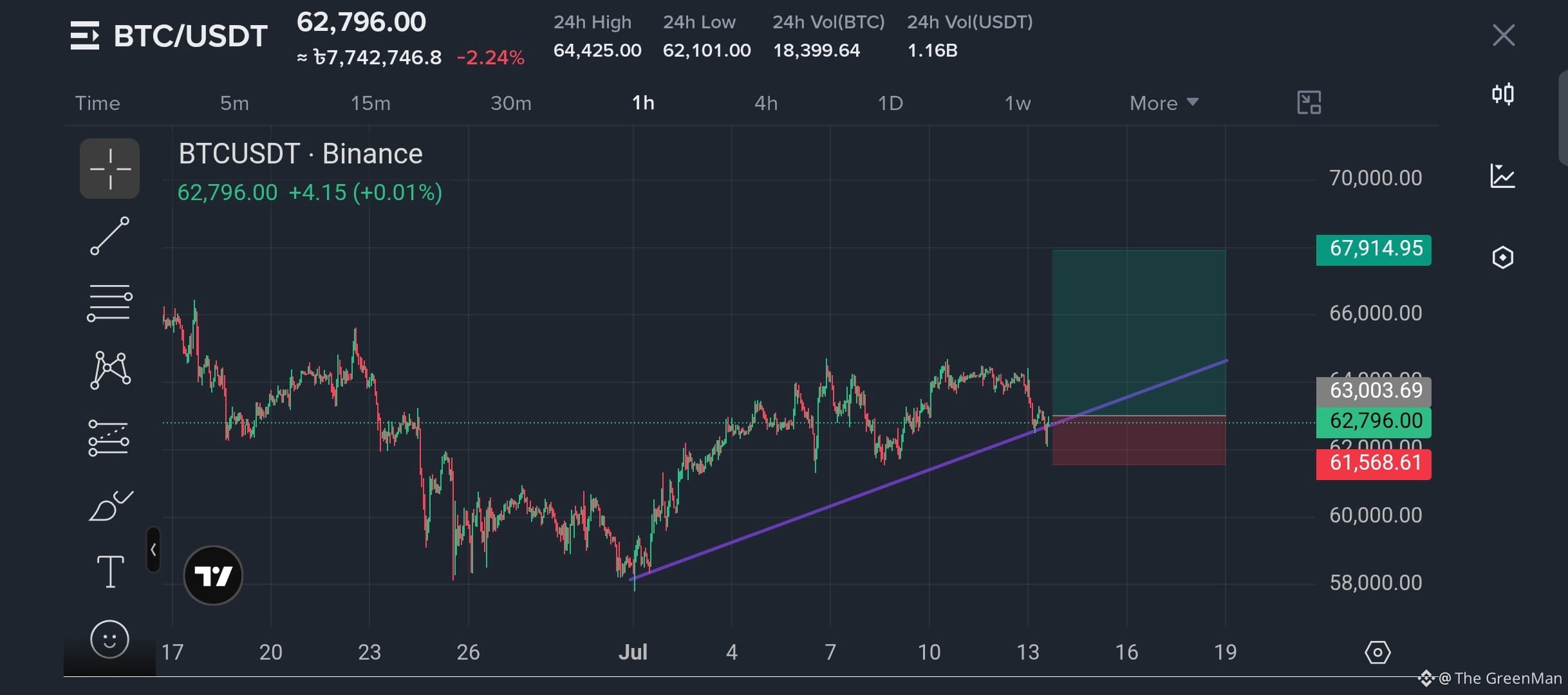Screen dimensions: 1568x695
Task: Open the BTC/USDT pair selector menu
Action: (x=169, y=35)
